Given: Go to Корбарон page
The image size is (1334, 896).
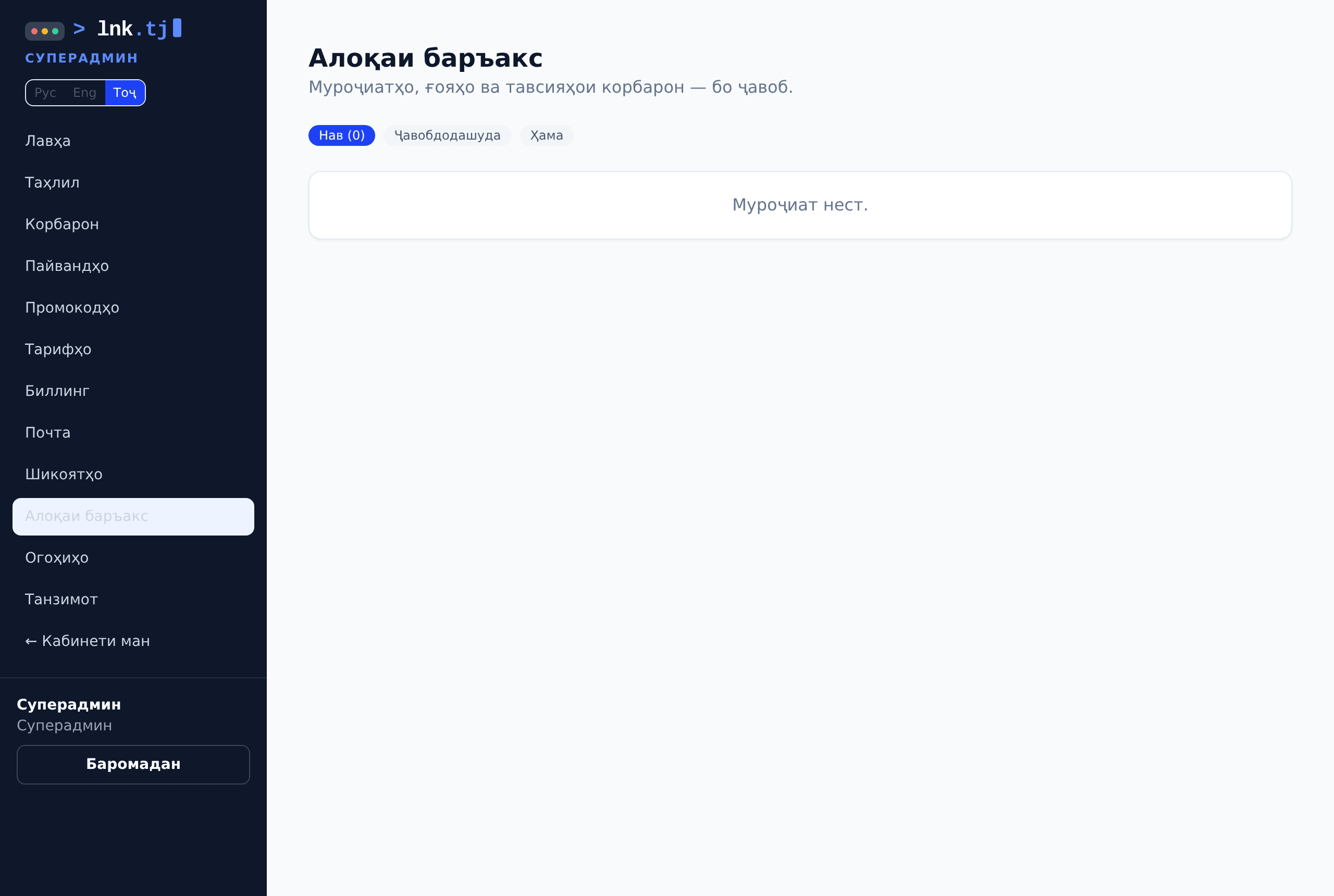Looking at the screenshot, I should (133, 225).
